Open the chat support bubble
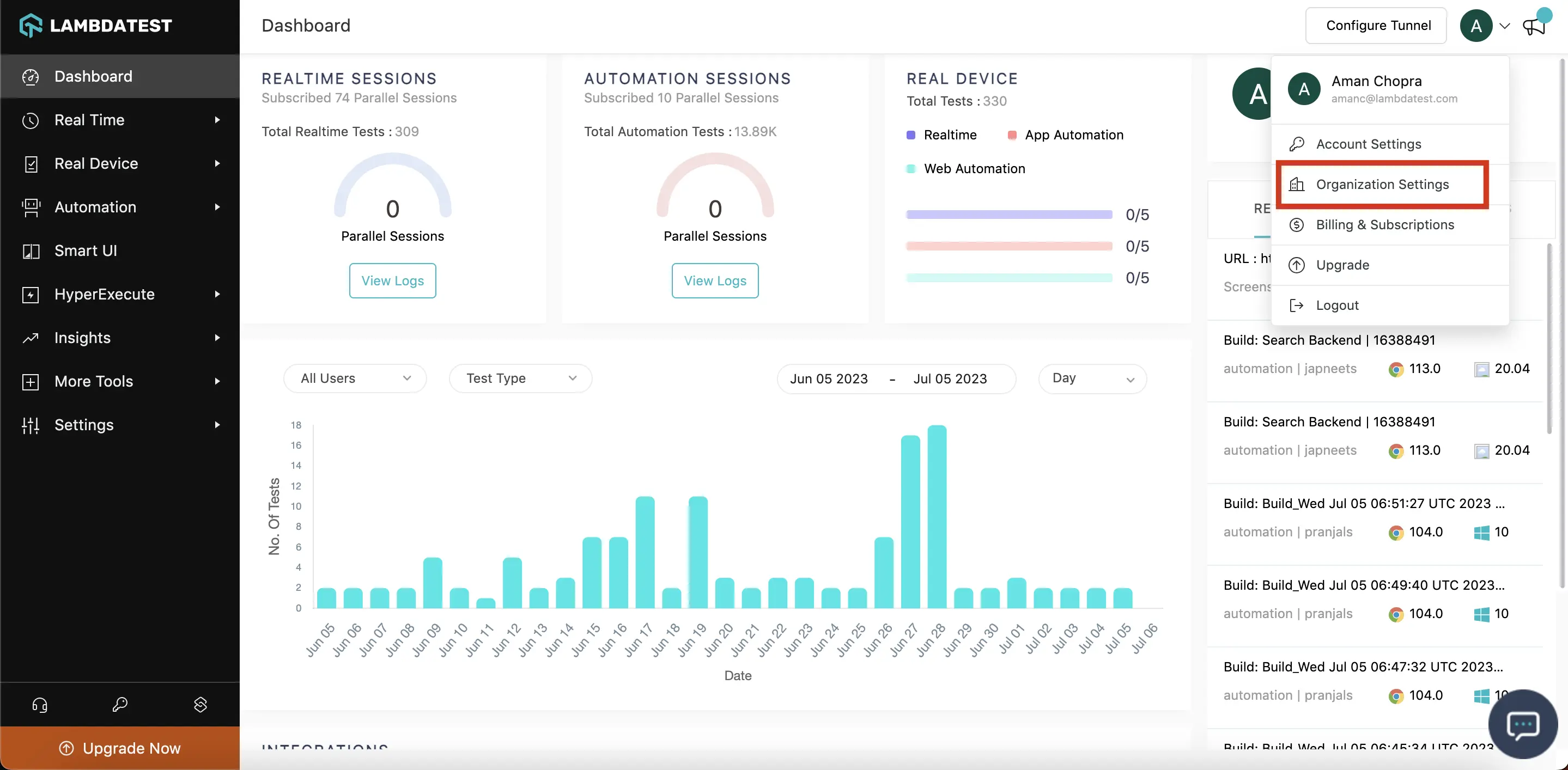Image resolution: width=1568 pixels, height=770 pixels. 1523,724
